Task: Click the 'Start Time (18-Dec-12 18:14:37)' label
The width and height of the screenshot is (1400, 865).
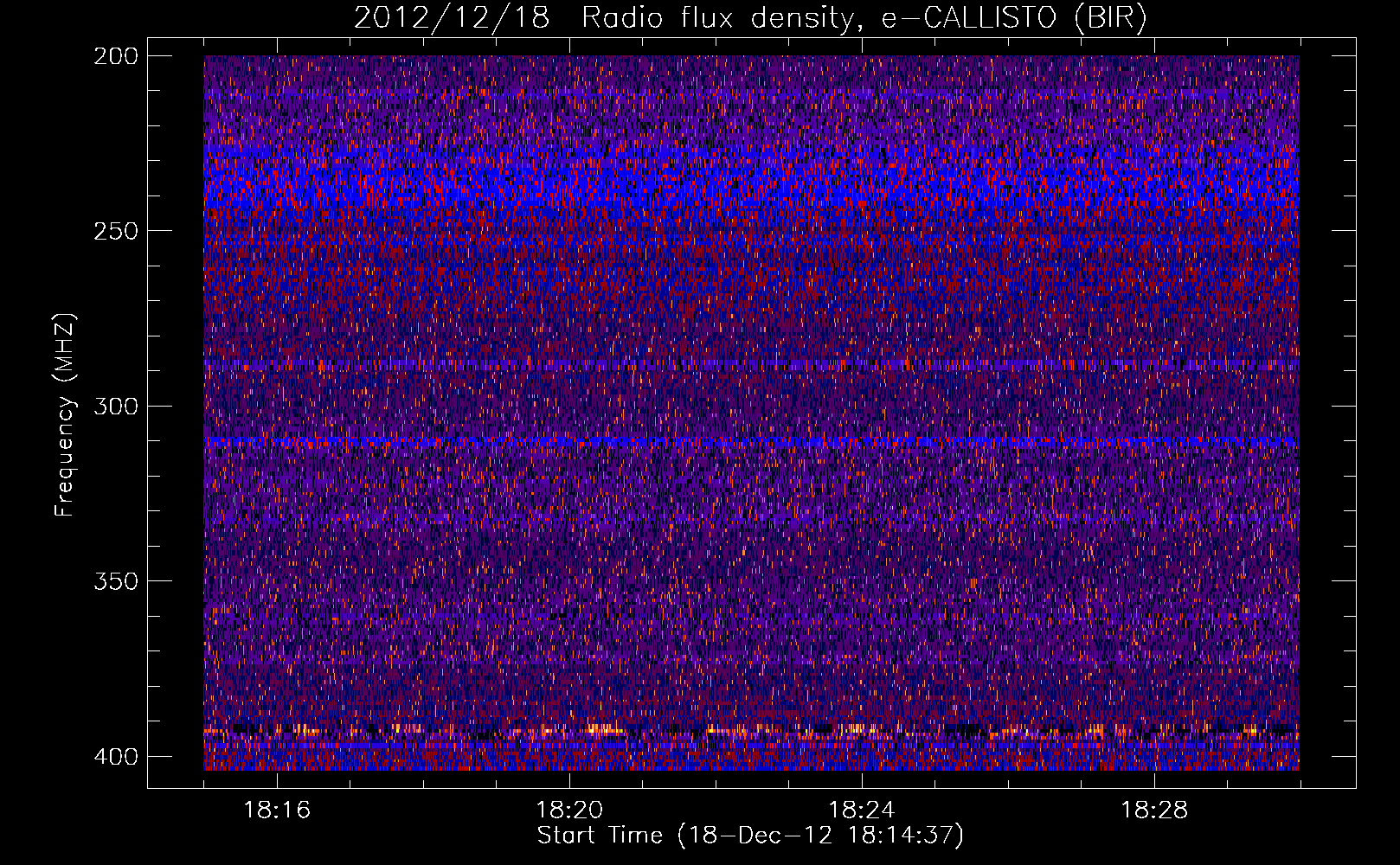Action: [x=750, y=836]
